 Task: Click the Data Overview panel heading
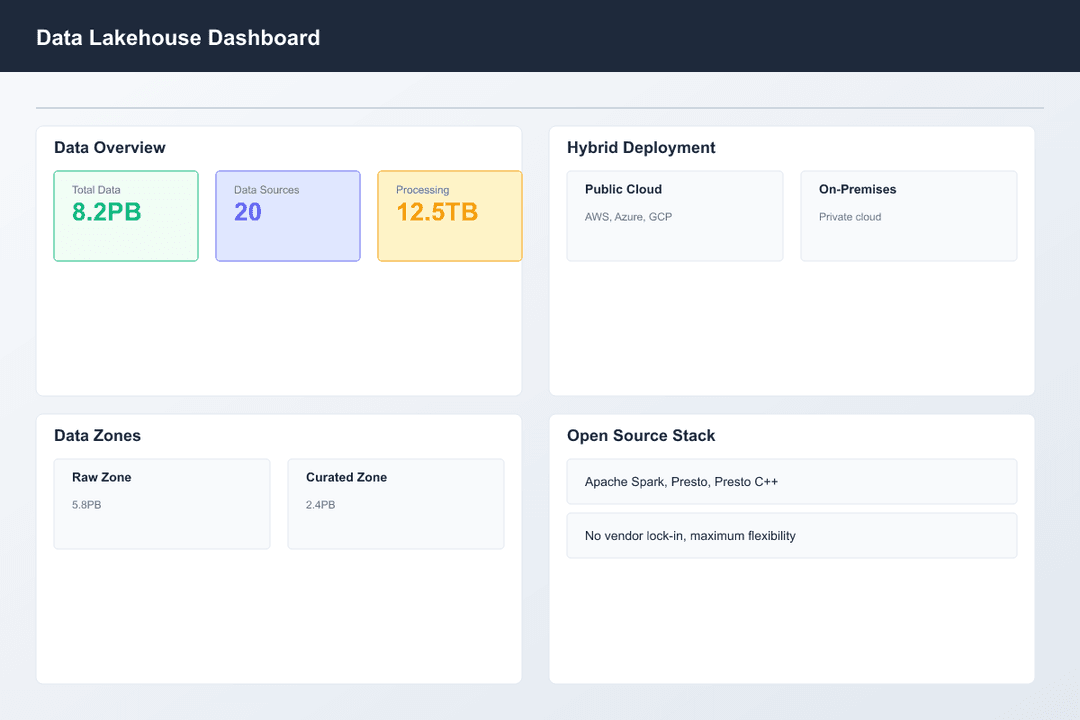(110, 148)
